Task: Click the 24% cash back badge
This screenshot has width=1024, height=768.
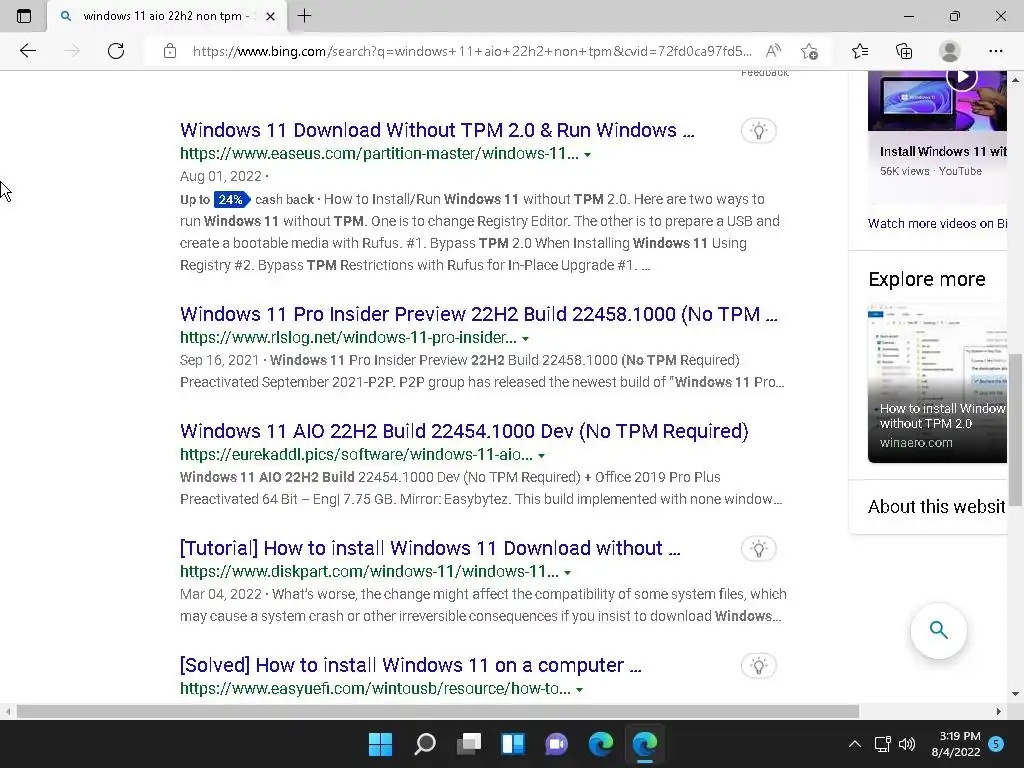Action: 231,199
